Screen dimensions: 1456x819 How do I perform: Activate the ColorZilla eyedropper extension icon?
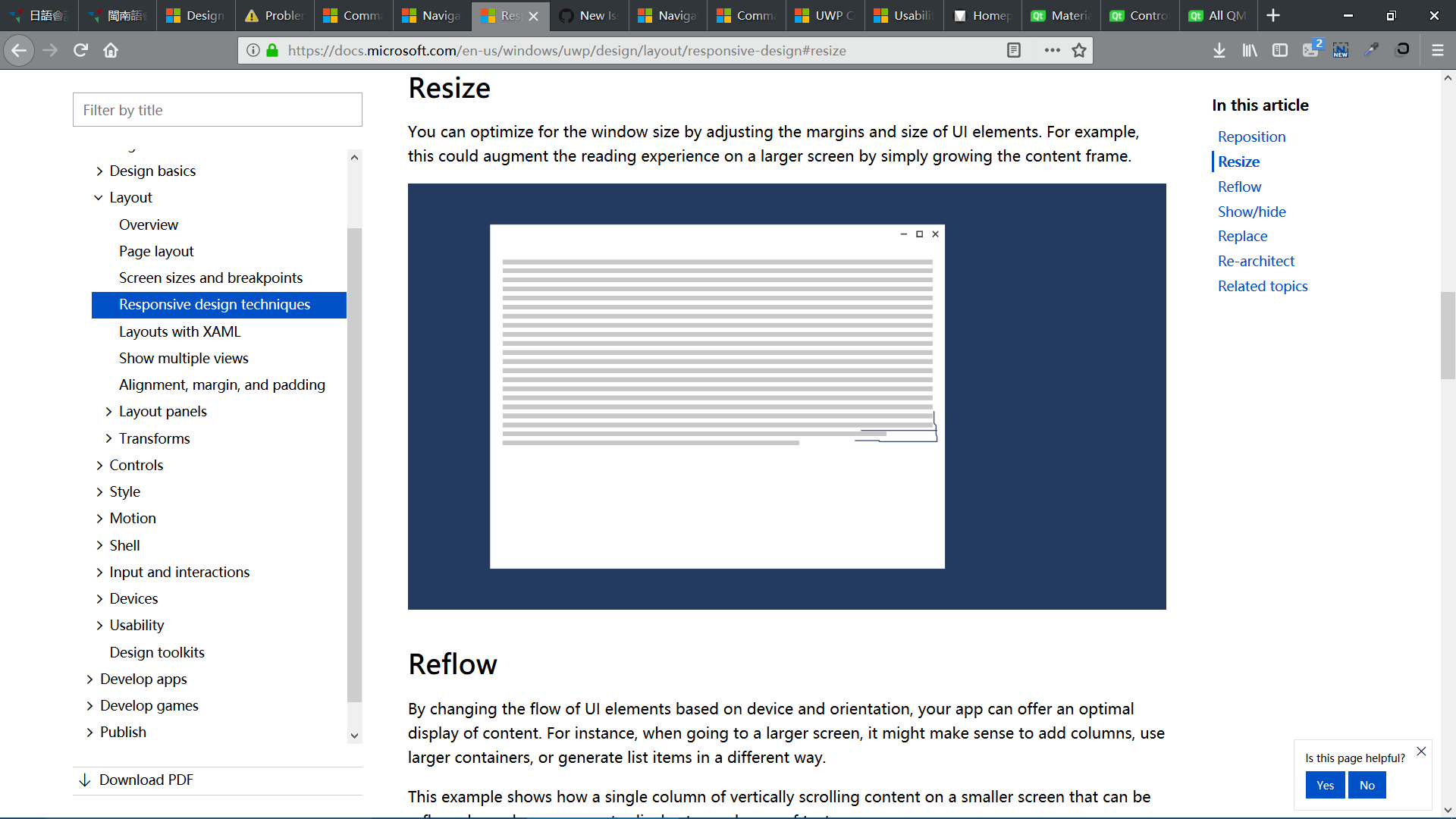[1373, 50]
